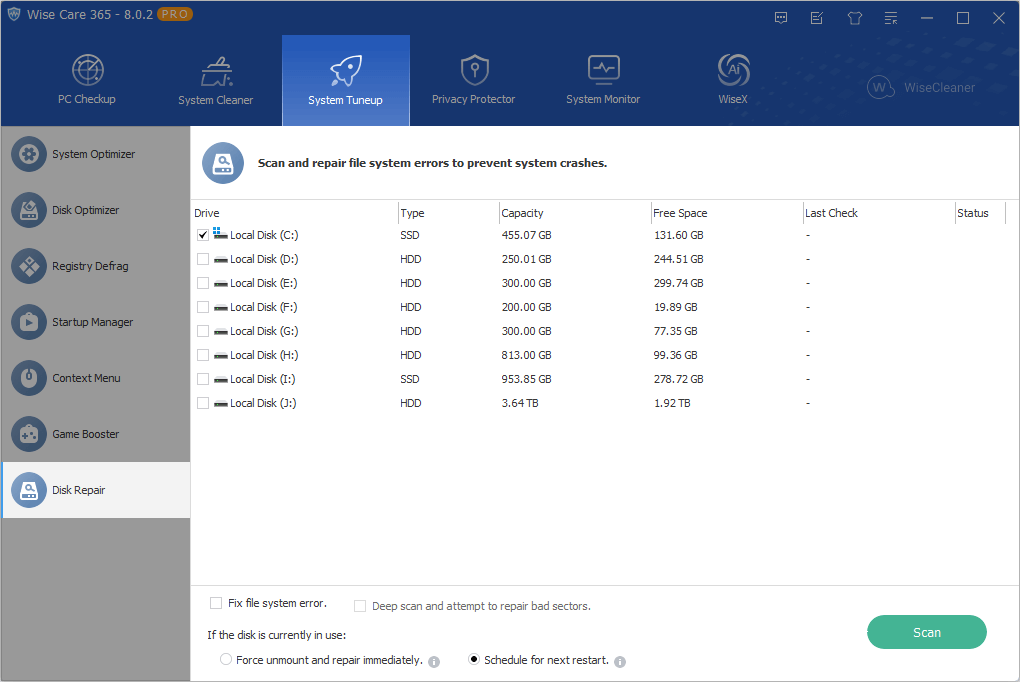This screenshot has height=682, width=1020.
Task: Go to Startup Manager section
Action: 96,322
